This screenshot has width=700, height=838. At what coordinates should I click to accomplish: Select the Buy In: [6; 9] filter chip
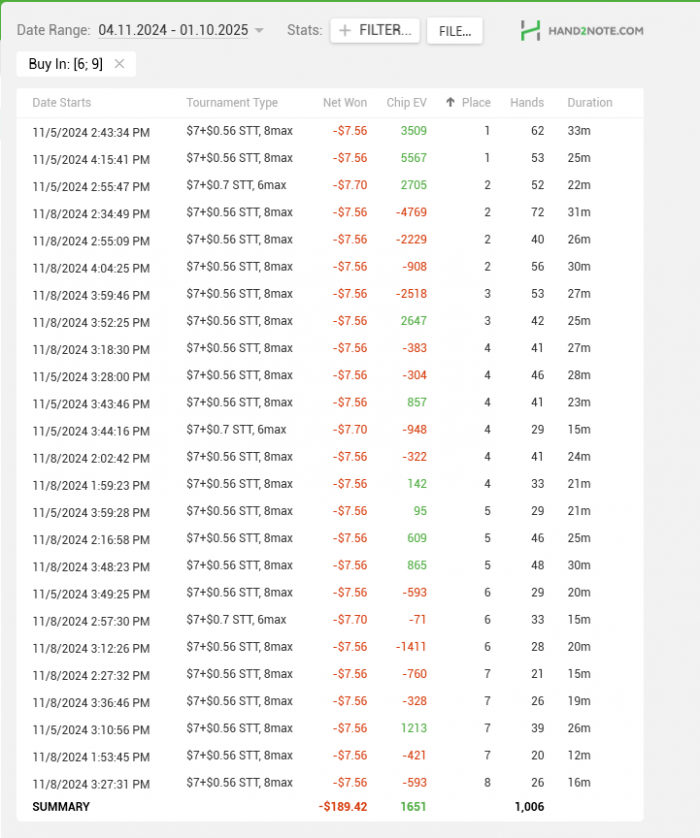(66, 64)
